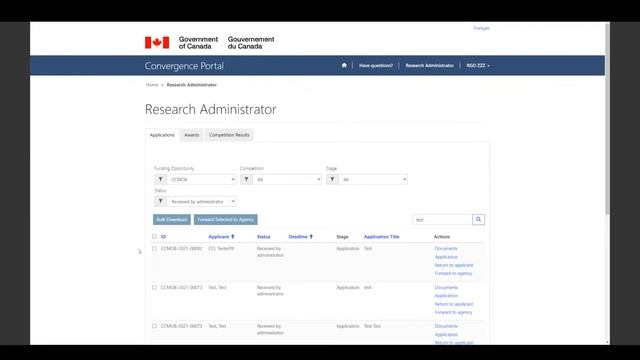
Task: Sort by the Application Title column header
Action: (x=382, y=237)
